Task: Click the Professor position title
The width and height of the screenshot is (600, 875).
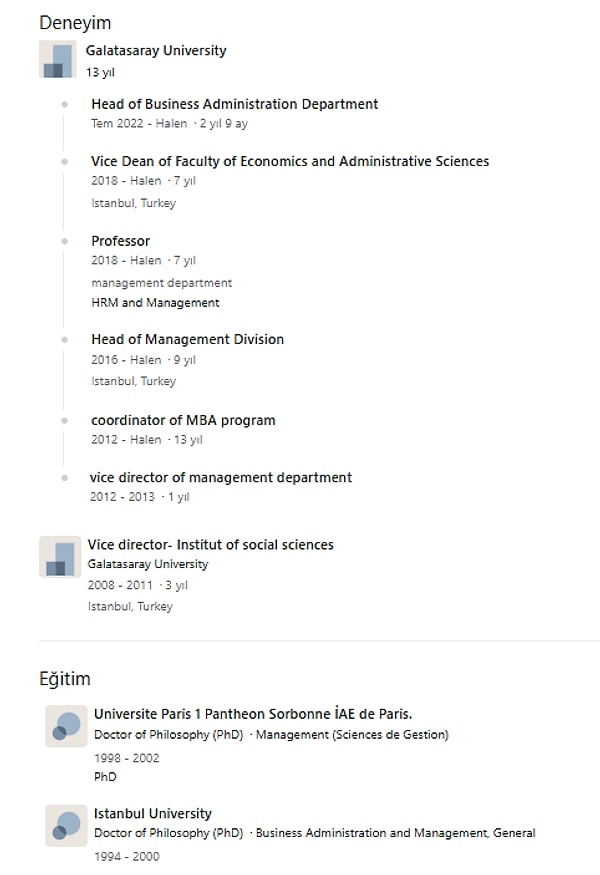Action: tap(121, 241)
